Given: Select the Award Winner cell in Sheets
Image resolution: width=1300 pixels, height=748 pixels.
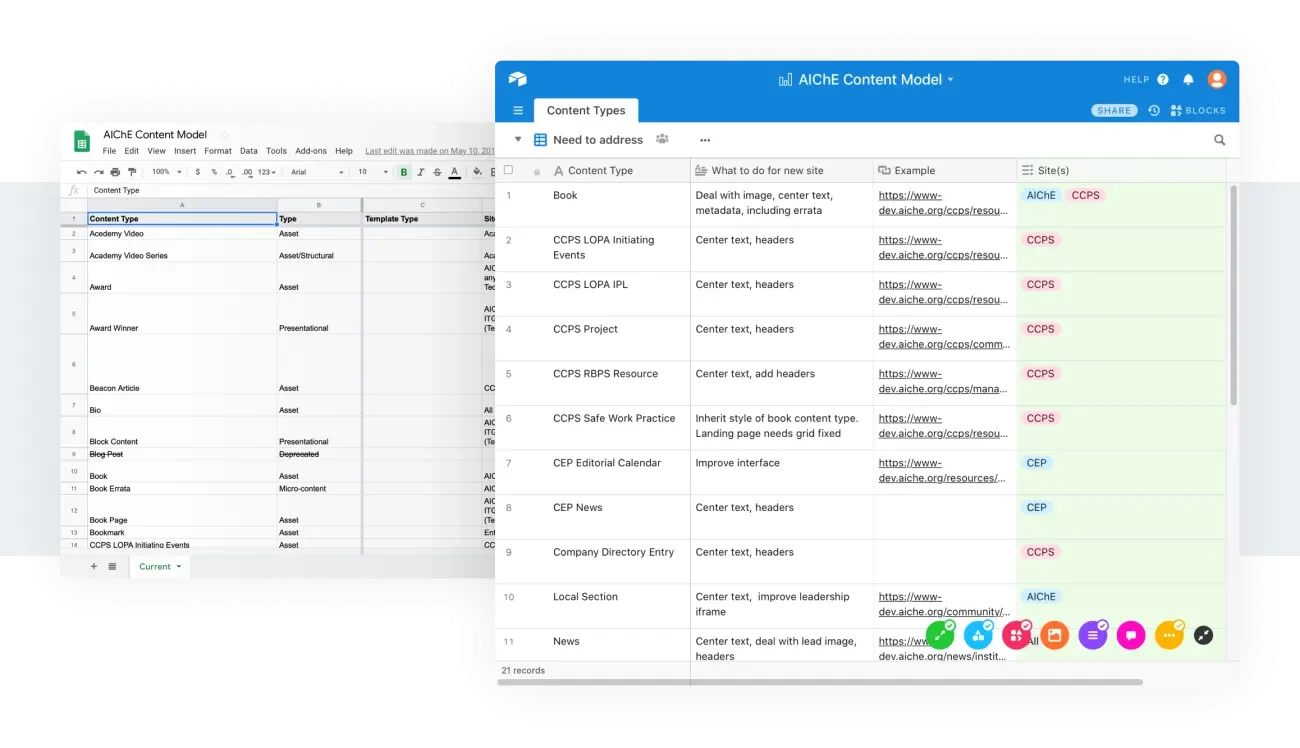Looking at the screenshot, I should (x=182, y=314).
